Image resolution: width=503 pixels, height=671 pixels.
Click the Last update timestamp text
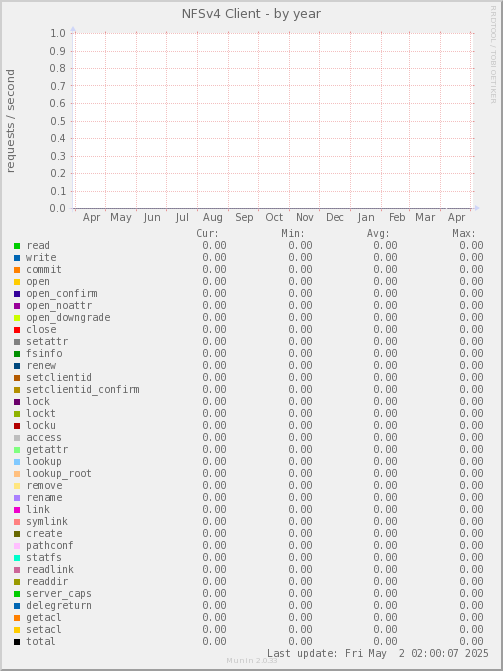(378, 653)
